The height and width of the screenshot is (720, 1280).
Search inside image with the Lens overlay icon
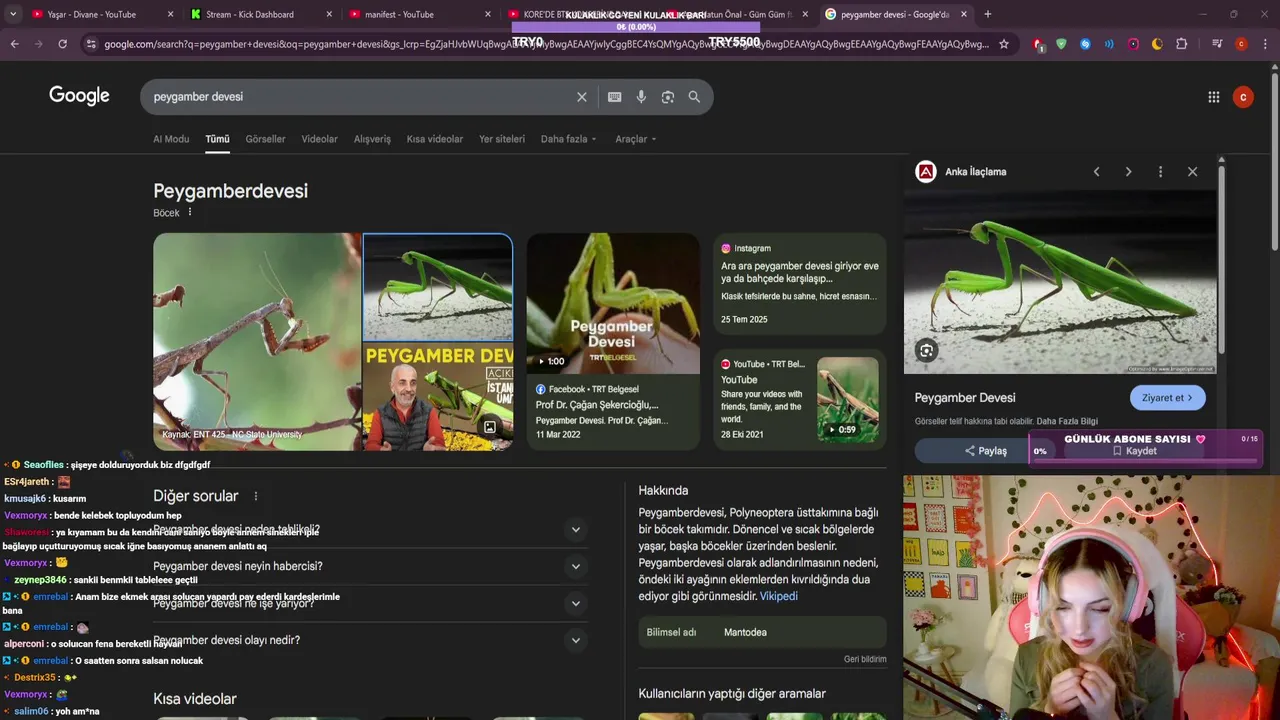[x=926, y=350]
